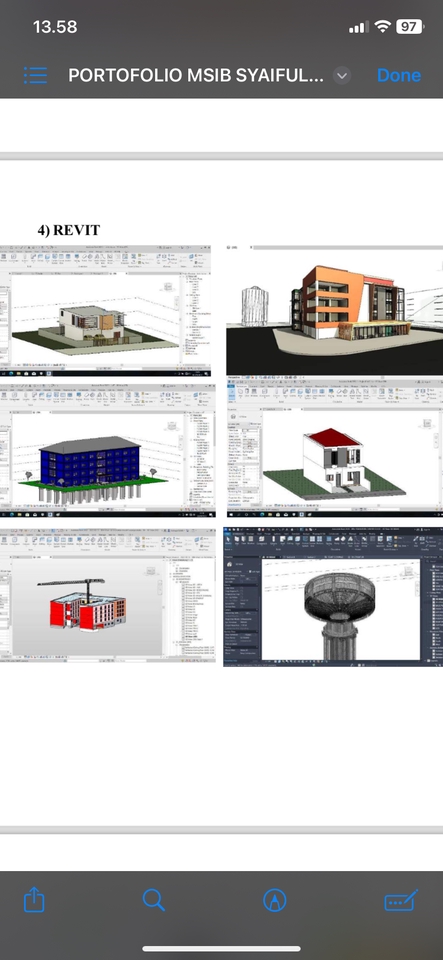Tap the water tower wireframe screenshot
443x960 pixels.
point(333,596)
